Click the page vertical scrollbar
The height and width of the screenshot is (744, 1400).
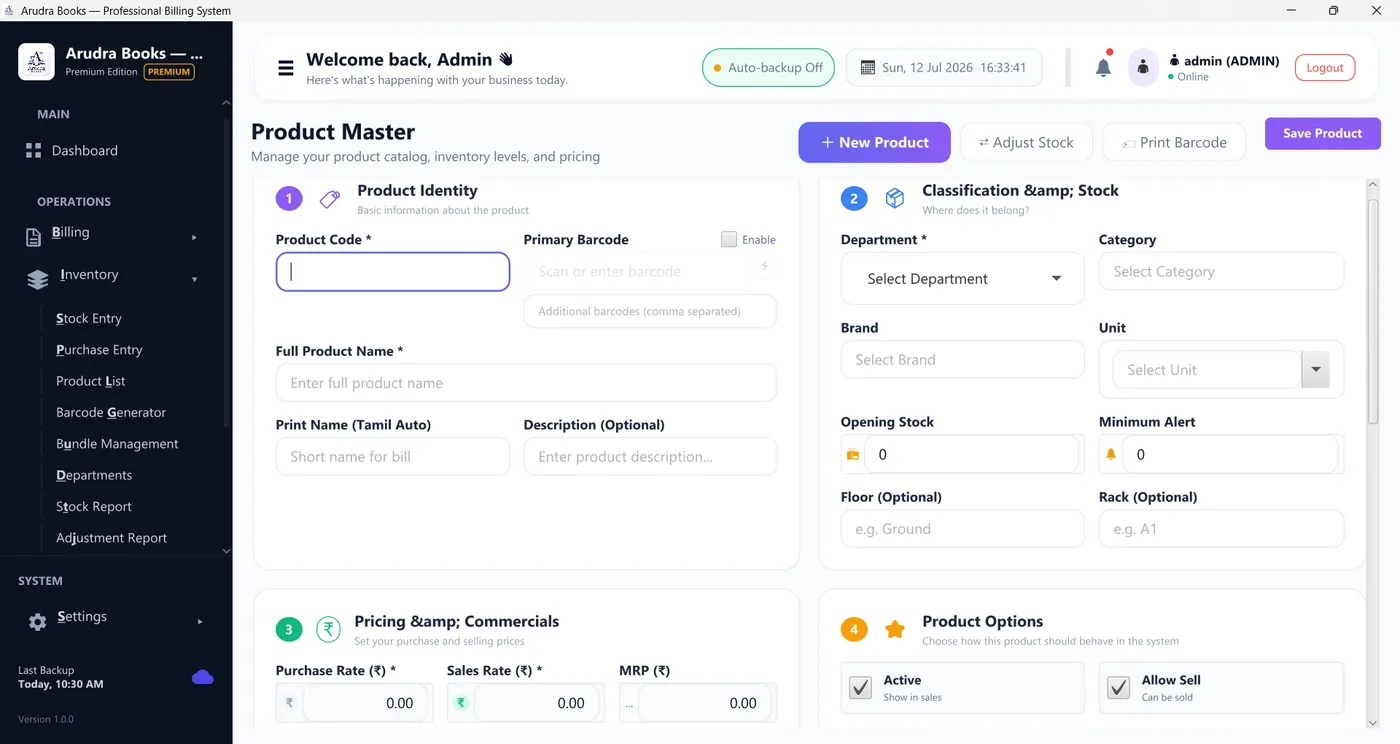1373,310
